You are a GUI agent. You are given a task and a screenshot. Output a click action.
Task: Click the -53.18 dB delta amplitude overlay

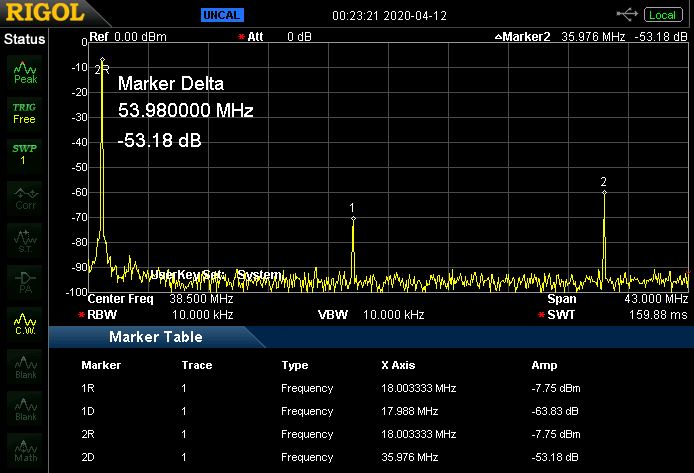coord(159,140)
